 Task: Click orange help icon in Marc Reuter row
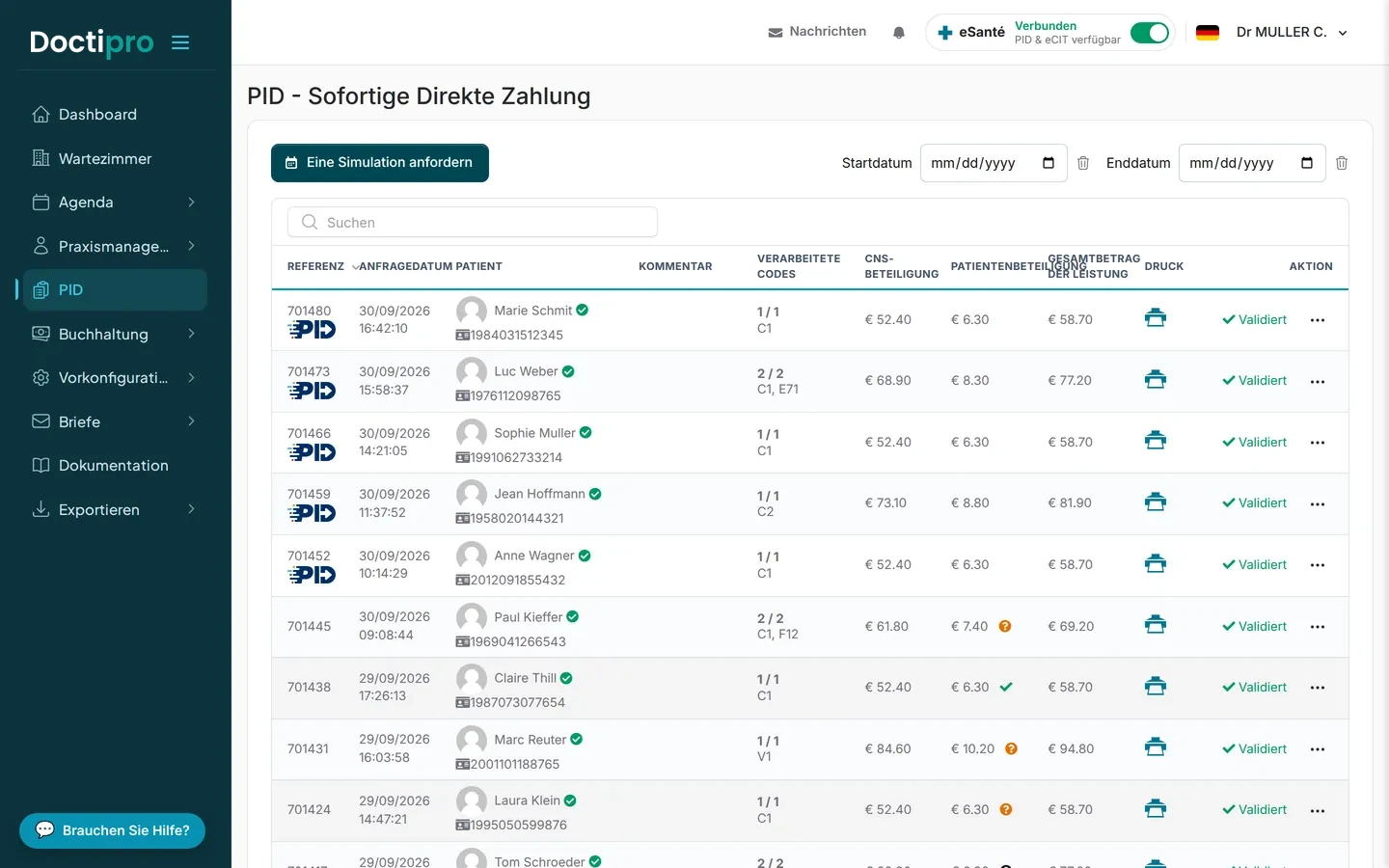[x=1011, y=748]
